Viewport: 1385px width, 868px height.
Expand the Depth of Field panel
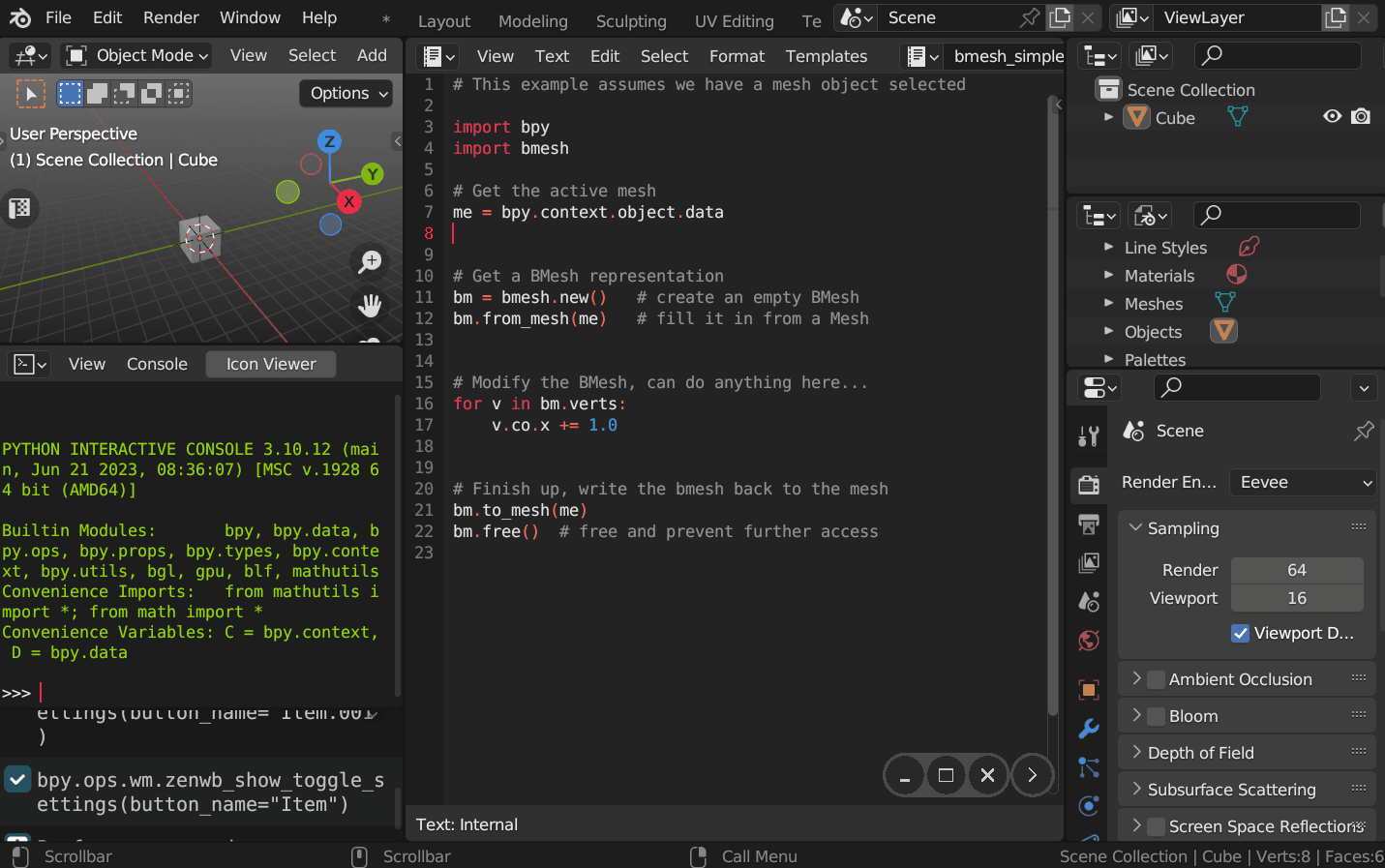click(x=1247, y=753)
